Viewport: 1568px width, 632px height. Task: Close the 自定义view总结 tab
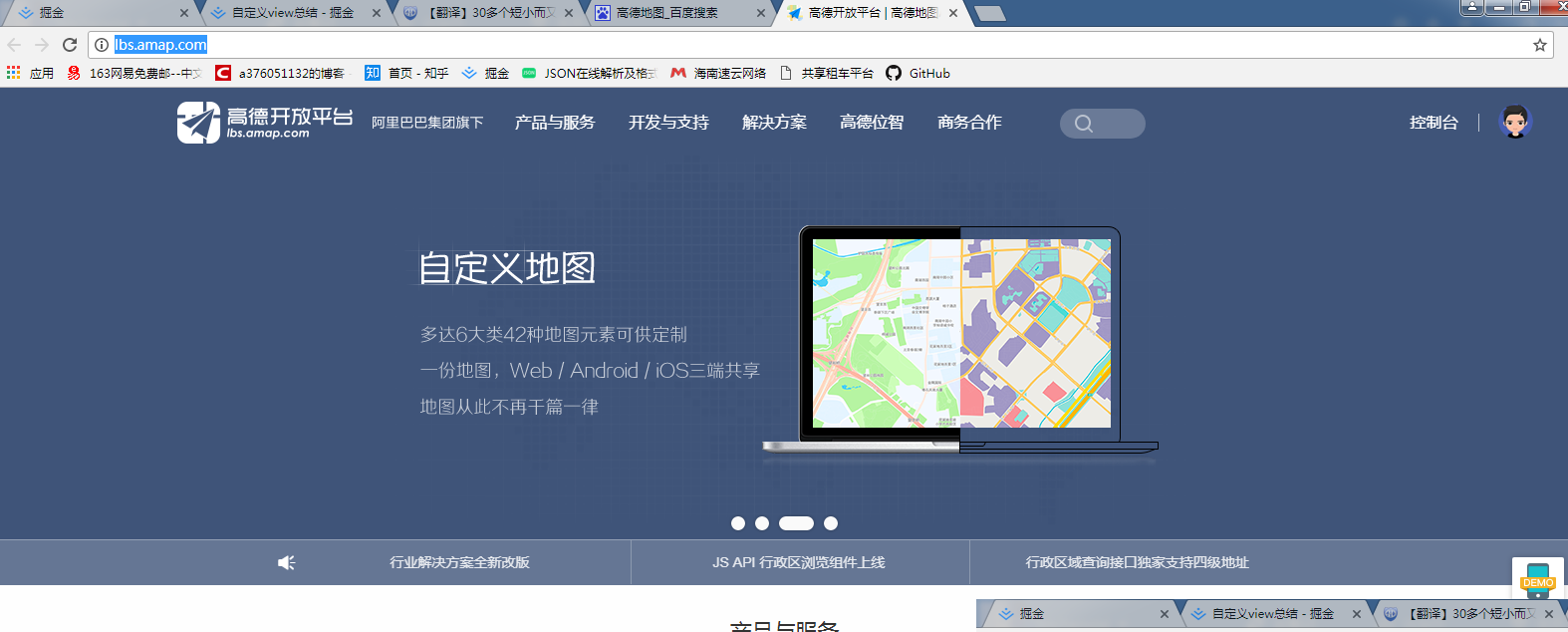click(x=376, y=13)
